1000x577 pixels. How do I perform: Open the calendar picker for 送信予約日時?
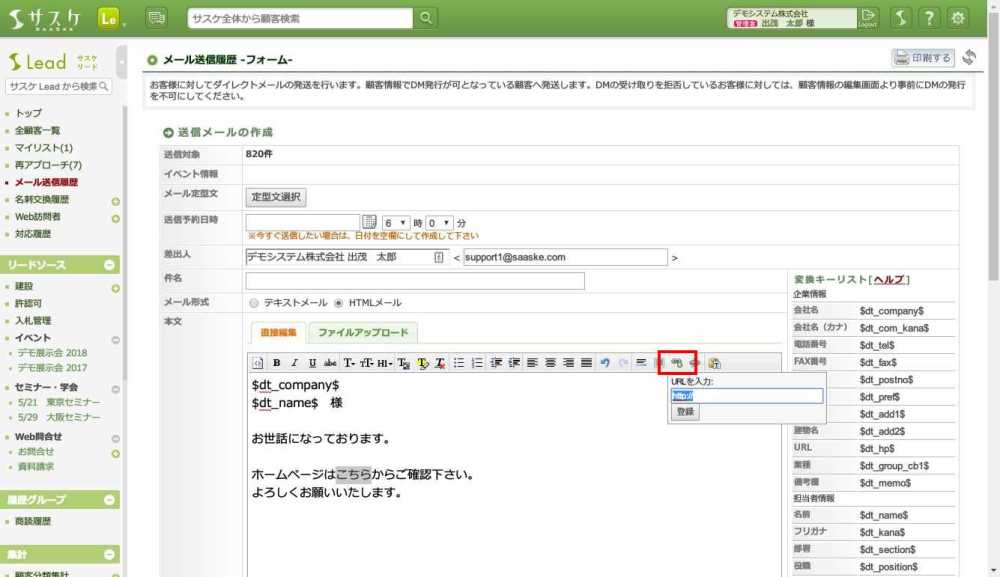pos(368,222)
